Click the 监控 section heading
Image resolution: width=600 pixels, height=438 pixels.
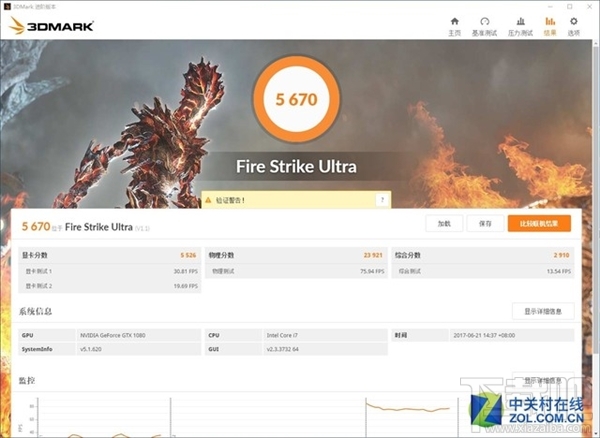(27, 381)
